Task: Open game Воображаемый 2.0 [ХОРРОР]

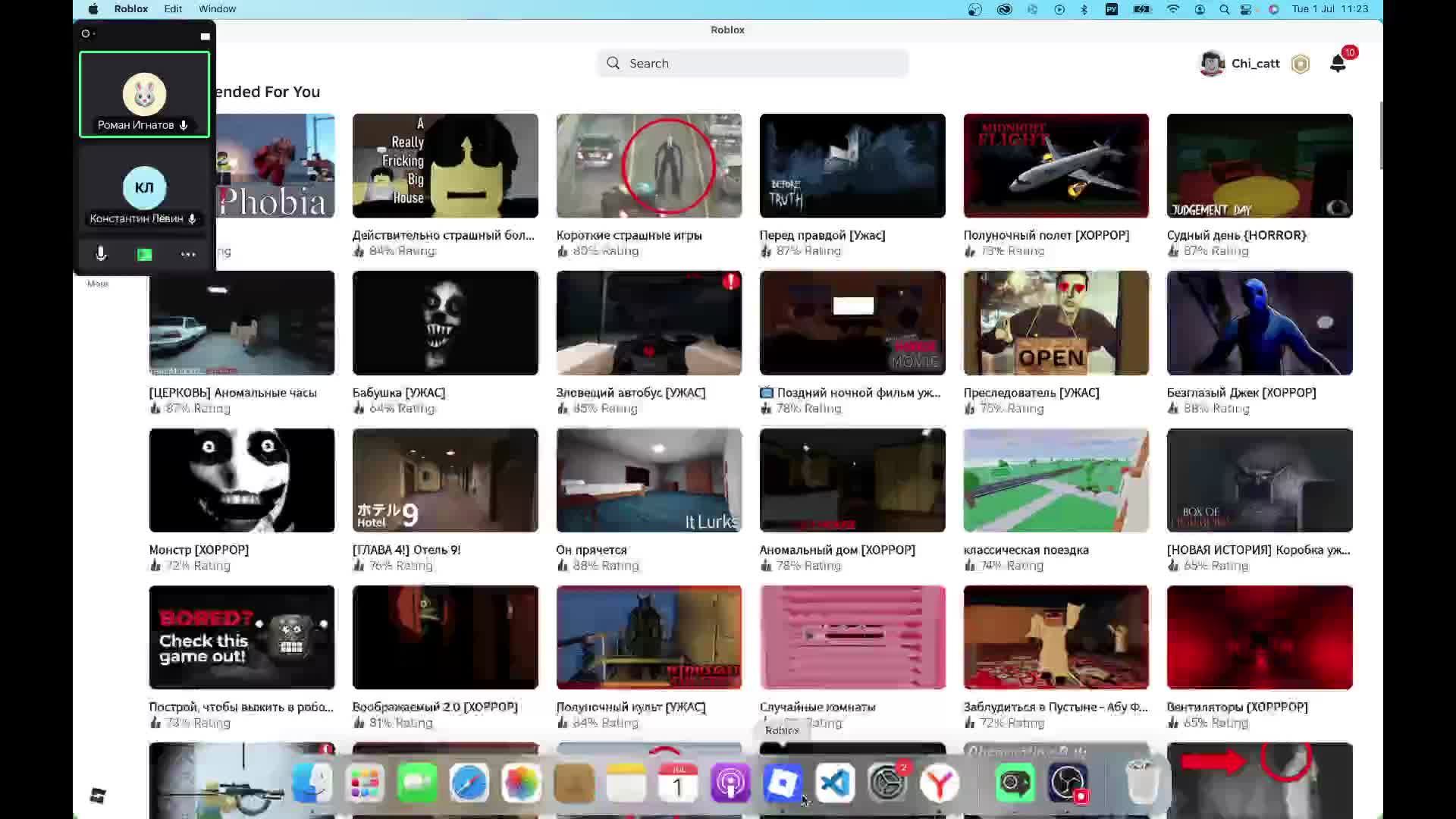Action: tap(445, 638)
